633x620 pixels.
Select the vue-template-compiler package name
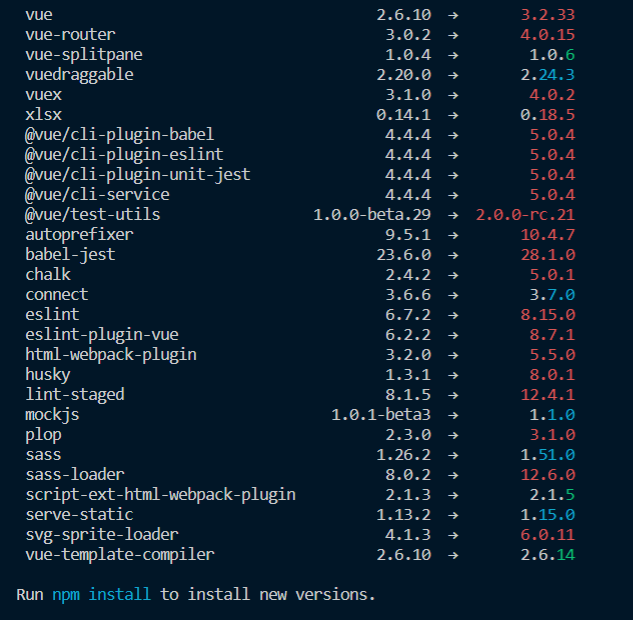(x=119, y=554)
